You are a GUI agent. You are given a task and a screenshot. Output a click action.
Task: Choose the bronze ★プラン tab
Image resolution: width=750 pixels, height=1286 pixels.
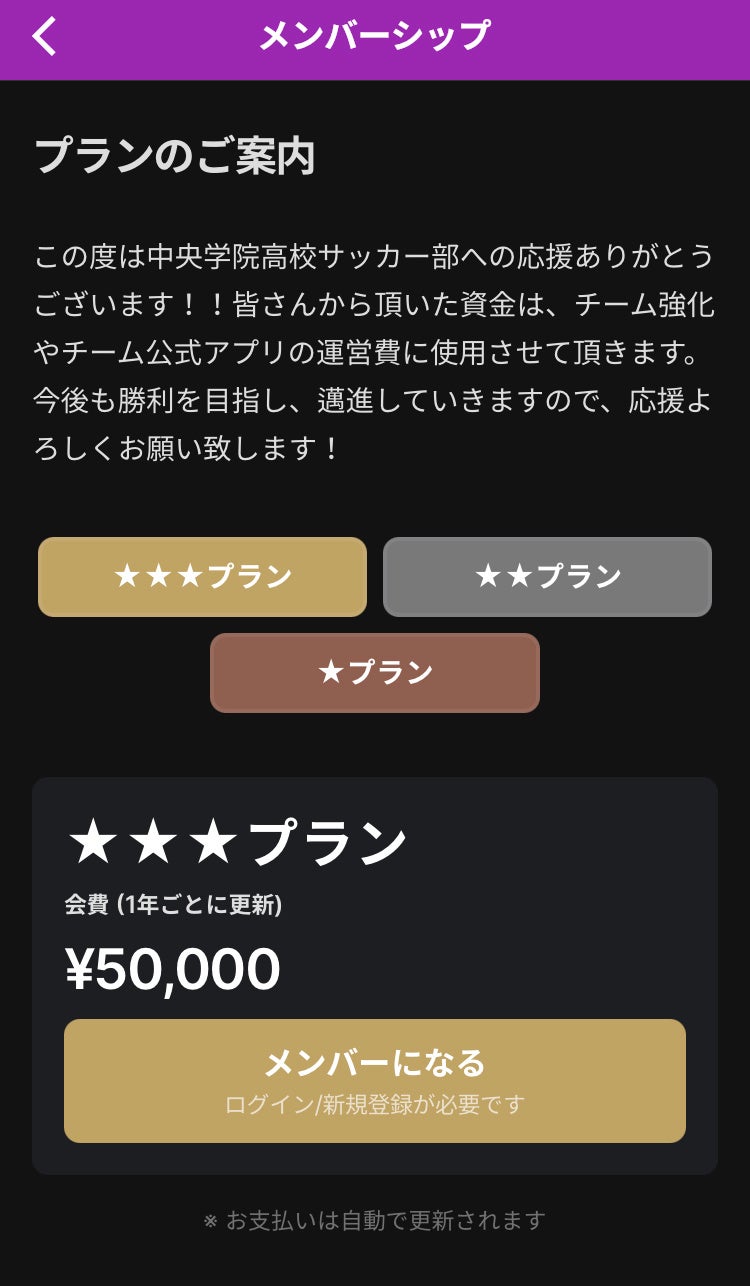click(x=375, y=673)
